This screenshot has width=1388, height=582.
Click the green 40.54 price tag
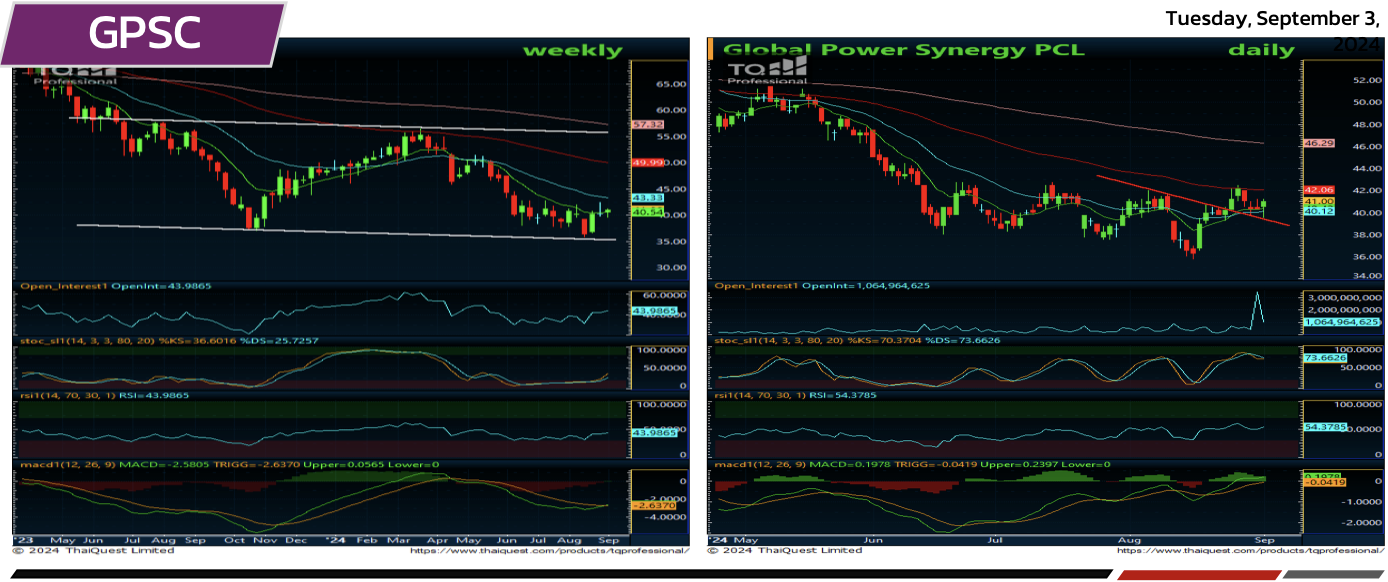point(648,212)
